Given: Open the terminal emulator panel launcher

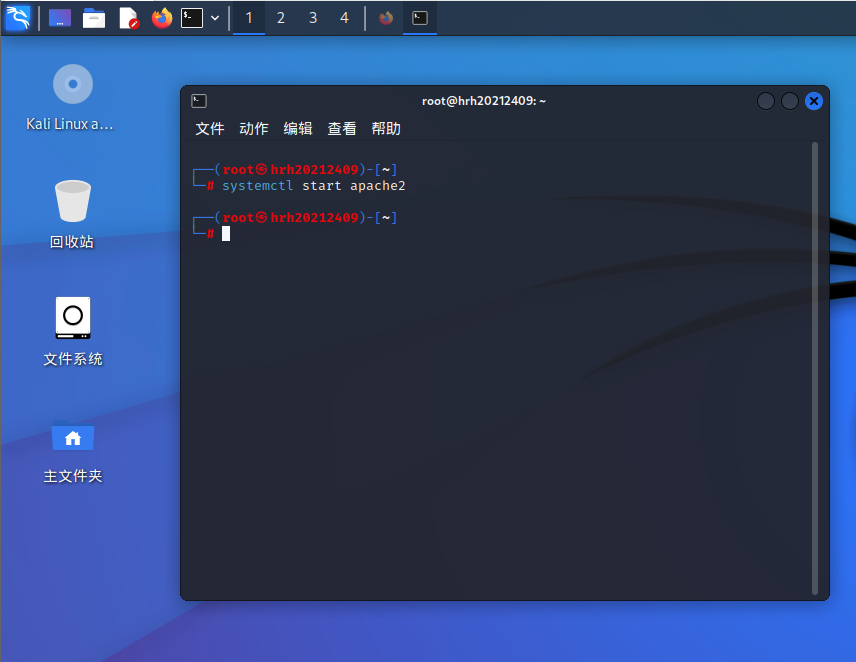Looking at the screenshot, I should tap(192, 18).
